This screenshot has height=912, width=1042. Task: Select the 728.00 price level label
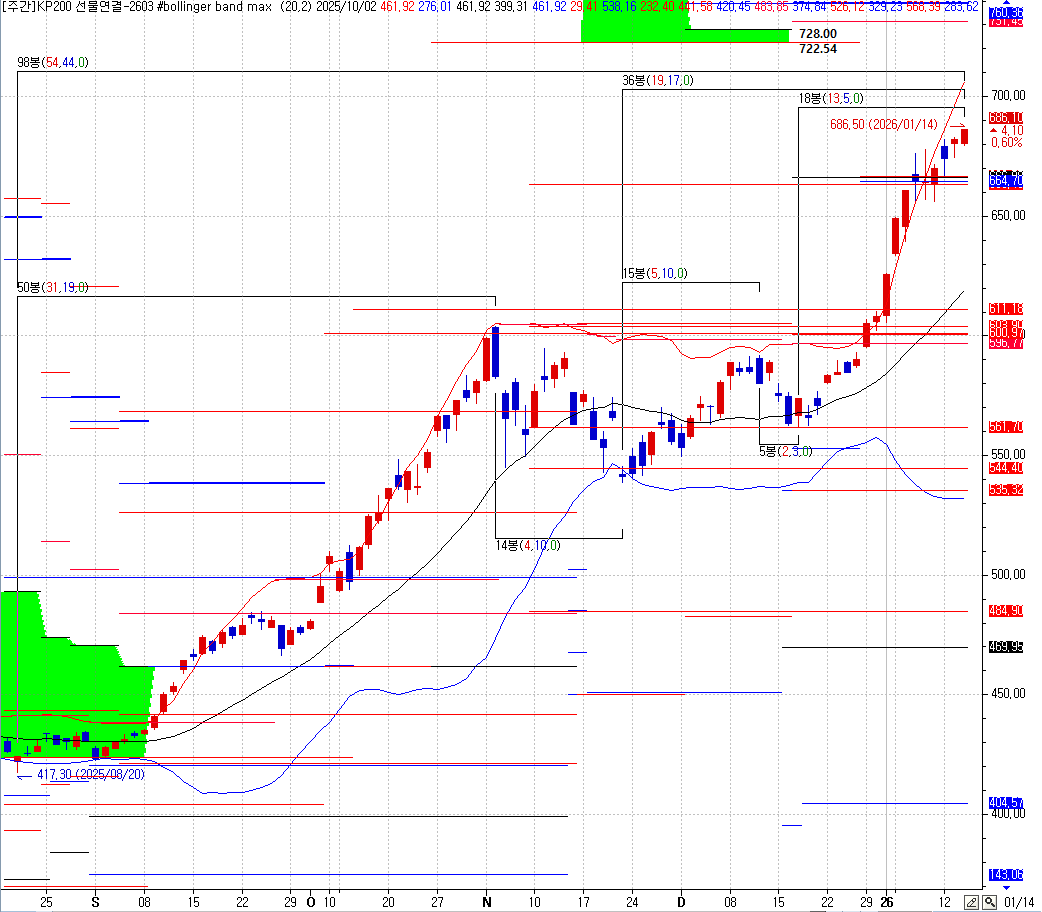coord(818,34)
